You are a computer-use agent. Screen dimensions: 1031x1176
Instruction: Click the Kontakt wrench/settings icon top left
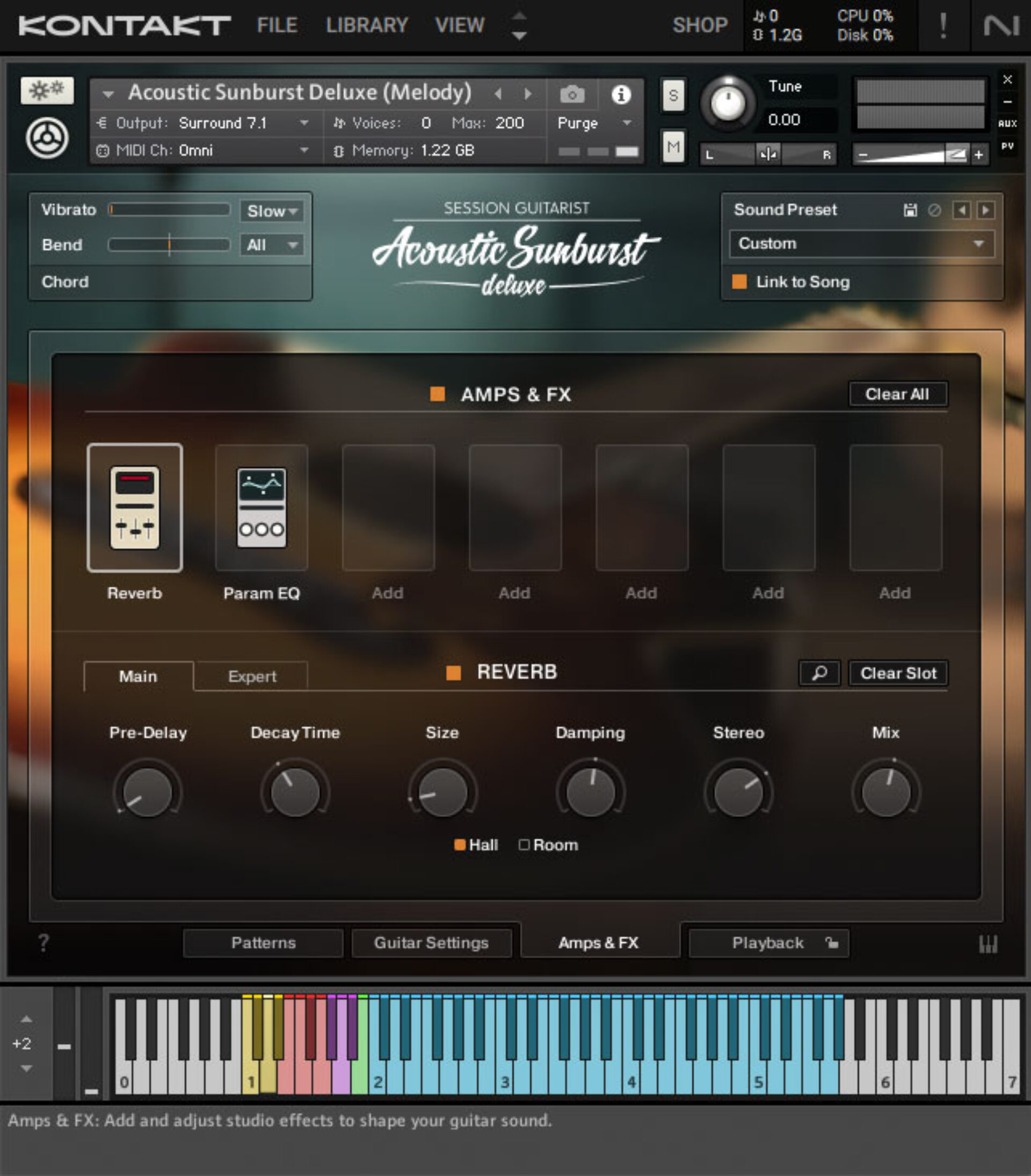pyautogui.click(x=47, y=90)
